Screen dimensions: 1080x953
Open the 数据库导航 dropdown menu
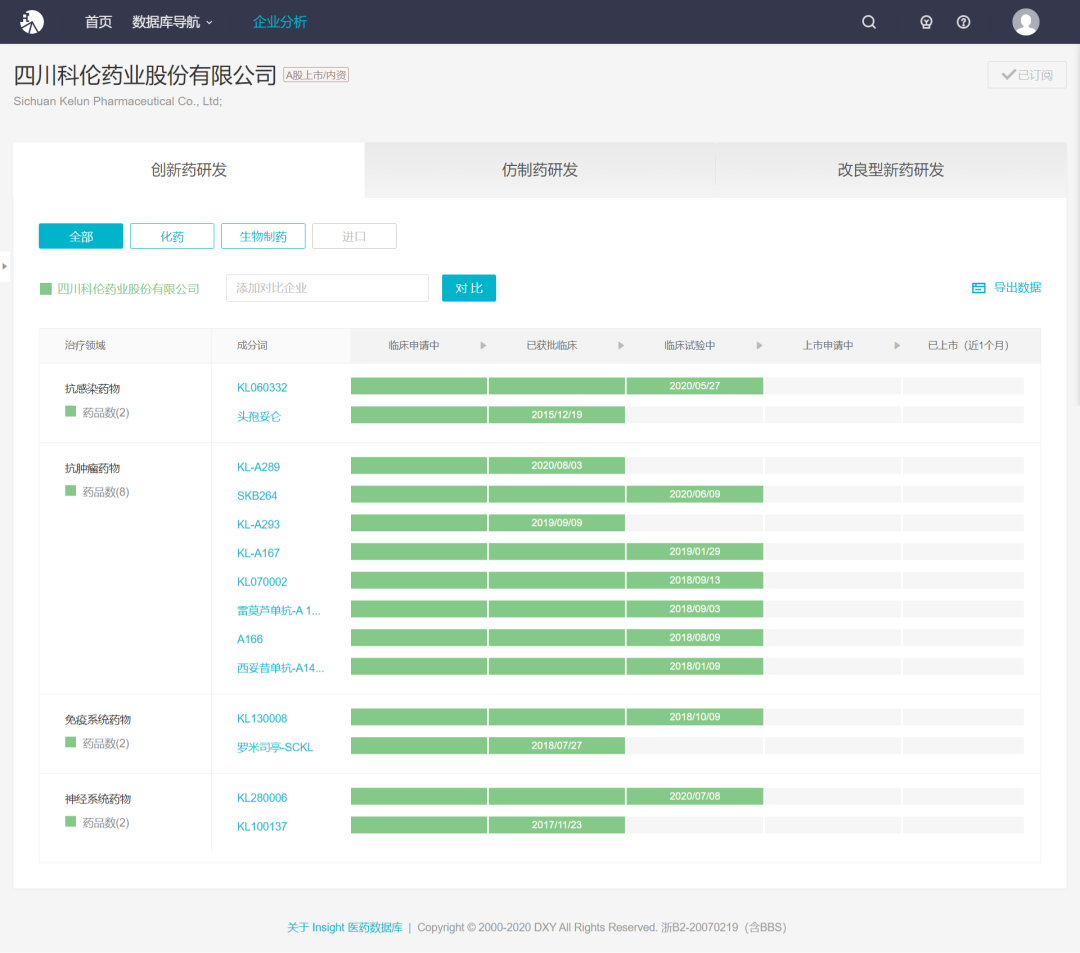pos(172,22)
